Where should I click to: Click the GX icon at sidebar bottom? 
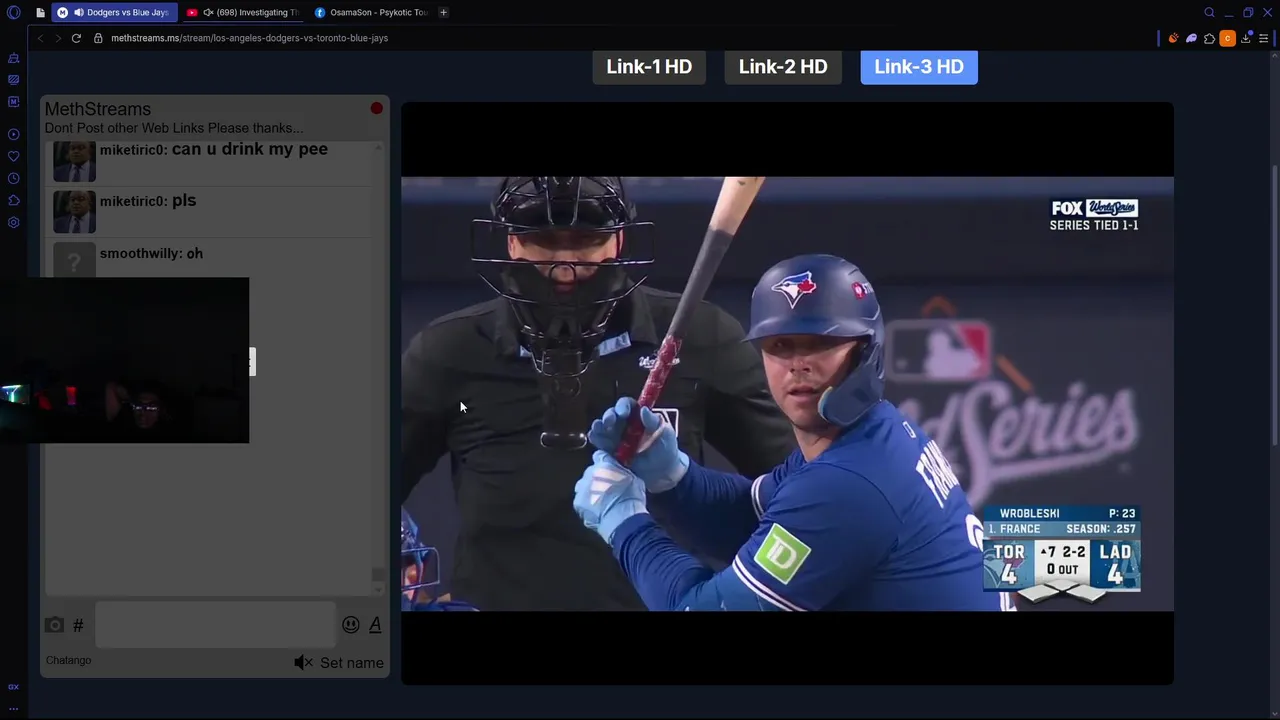click(13, 687)
